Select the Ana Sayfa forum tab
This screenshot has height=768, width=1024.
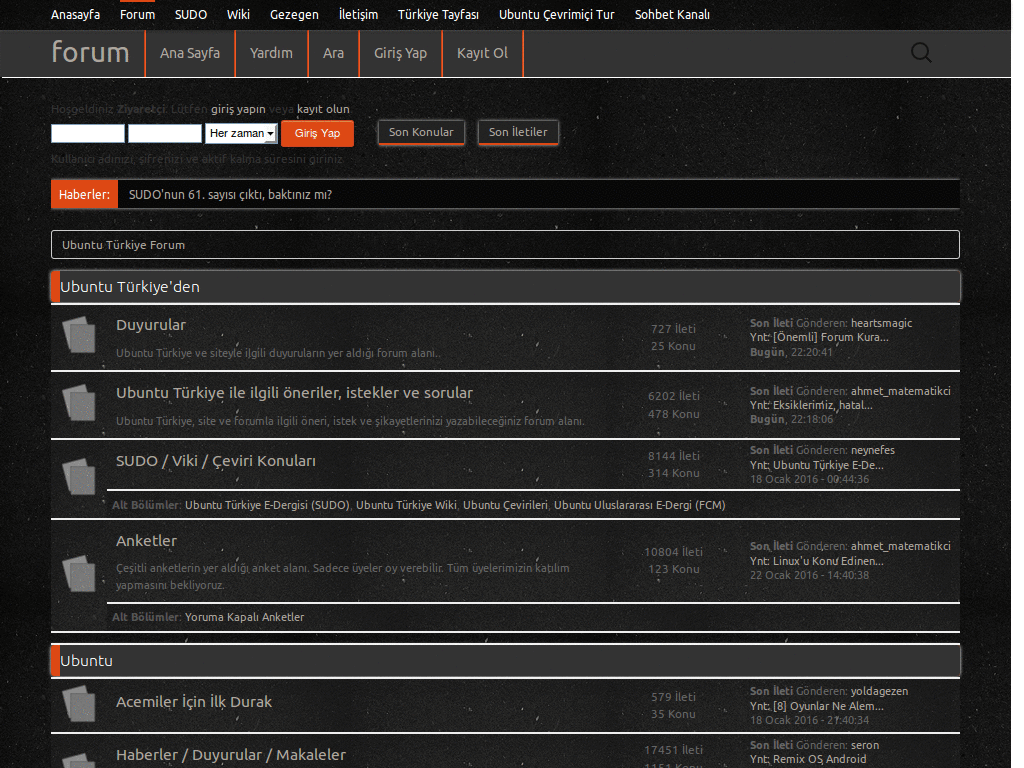190,54
